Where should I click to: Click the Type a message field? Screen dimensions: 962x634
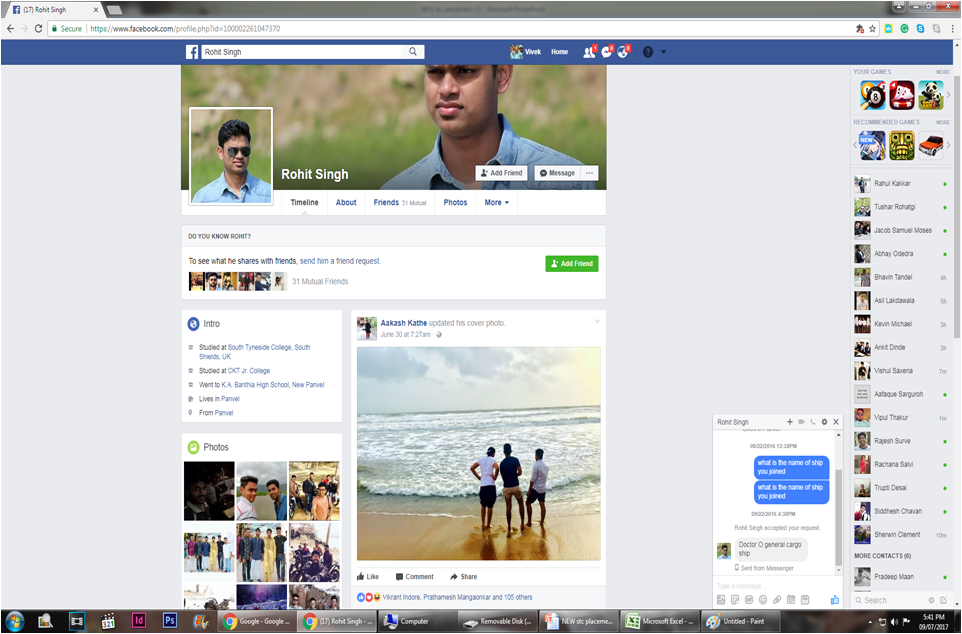pos(775,586)
